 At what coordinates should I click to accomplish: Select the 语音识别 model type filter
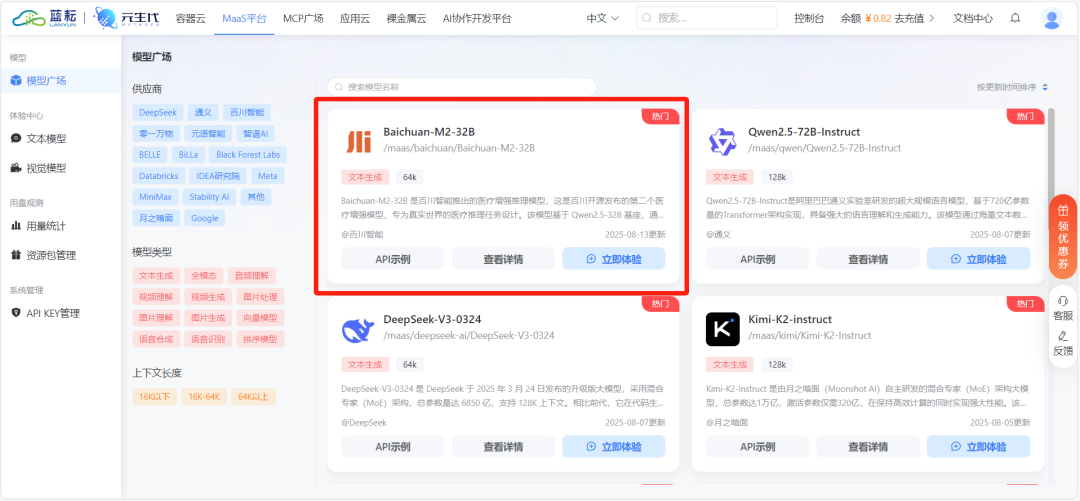click(208, 339)
